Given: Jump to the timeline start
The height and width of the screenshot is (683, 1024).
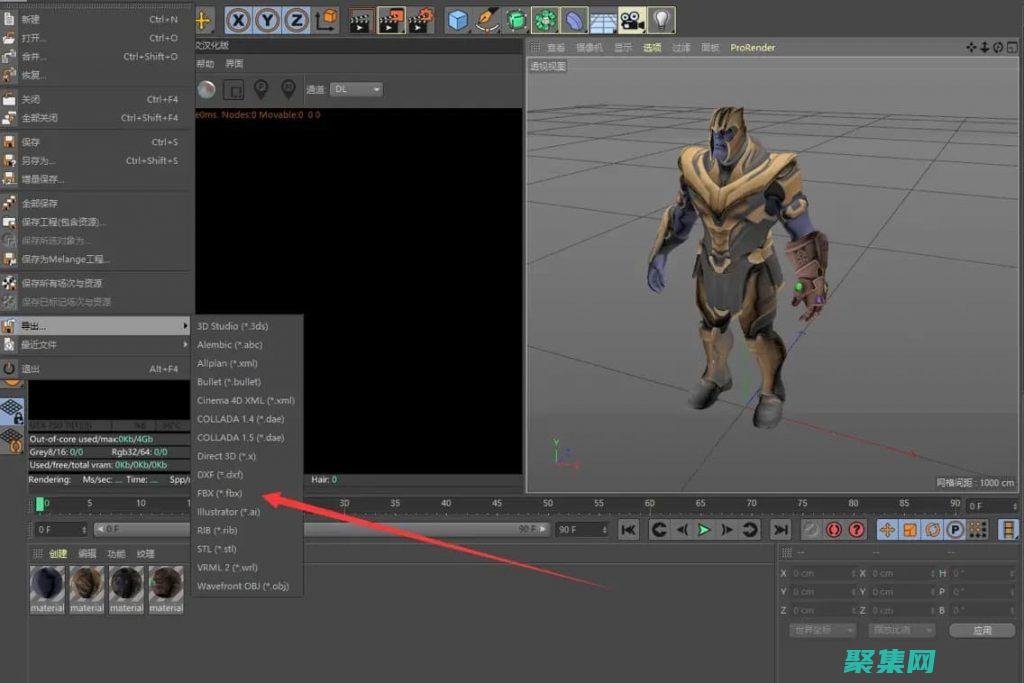Looking at the screenshot, I should (x=628, y=530).
